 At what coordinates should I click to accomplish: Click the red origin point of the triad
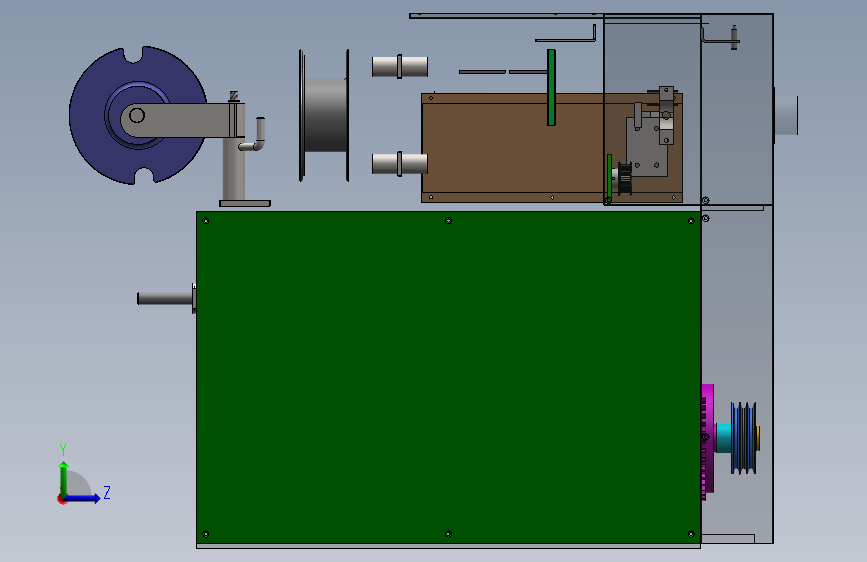click(x=61, y=499)
